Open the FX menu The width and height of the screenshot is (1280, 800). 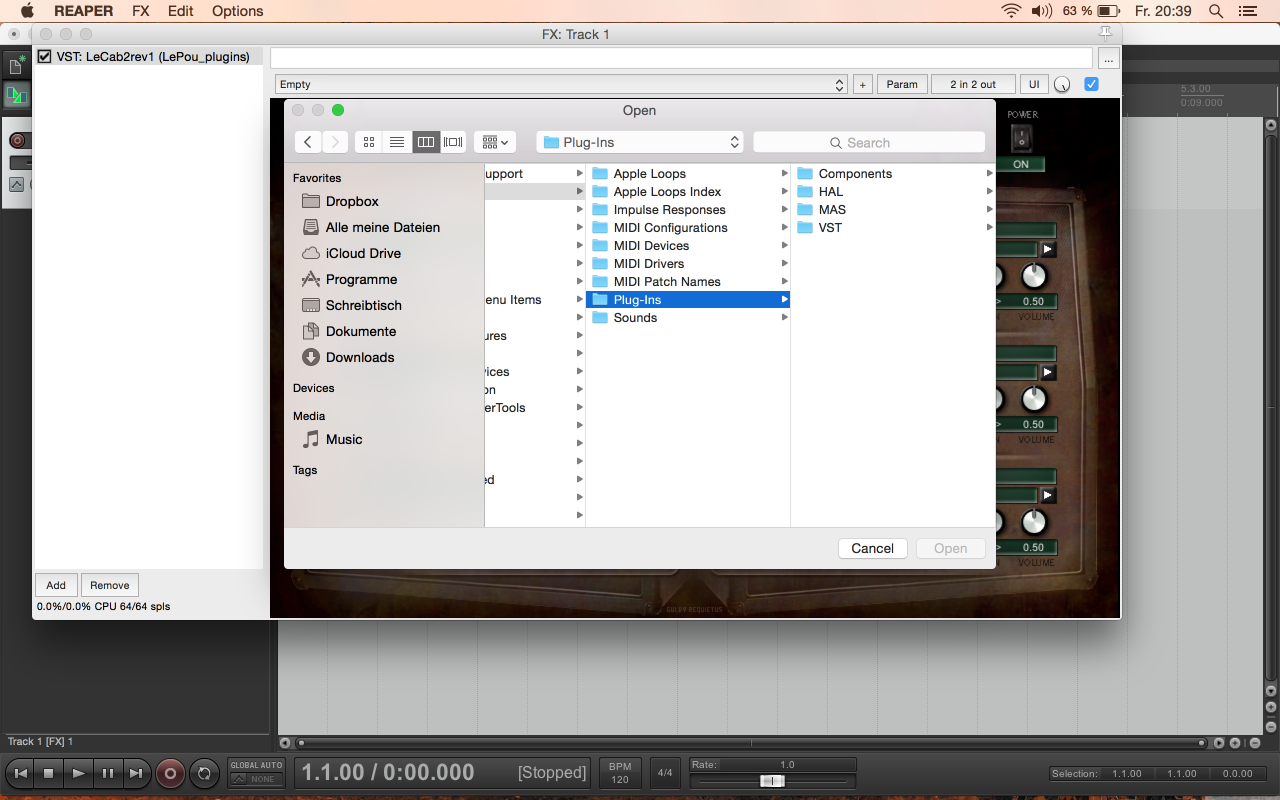141,11
